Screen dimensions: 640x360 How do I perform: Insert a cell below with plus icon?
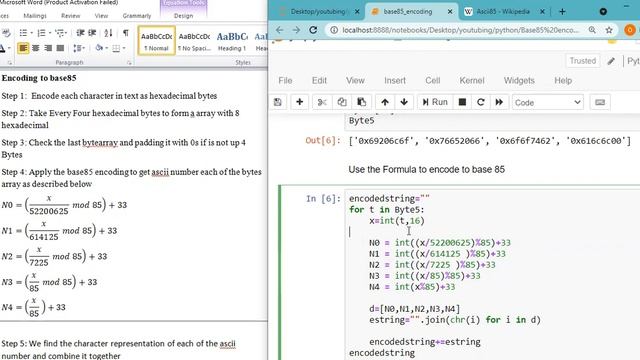tap(299, 102)
